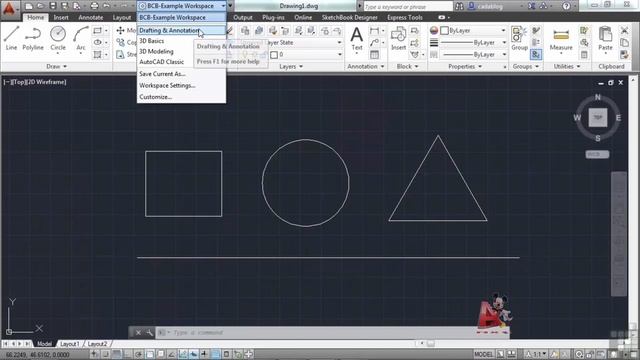
Task: Toggle Object Snap in status bar
Action: 150,354
